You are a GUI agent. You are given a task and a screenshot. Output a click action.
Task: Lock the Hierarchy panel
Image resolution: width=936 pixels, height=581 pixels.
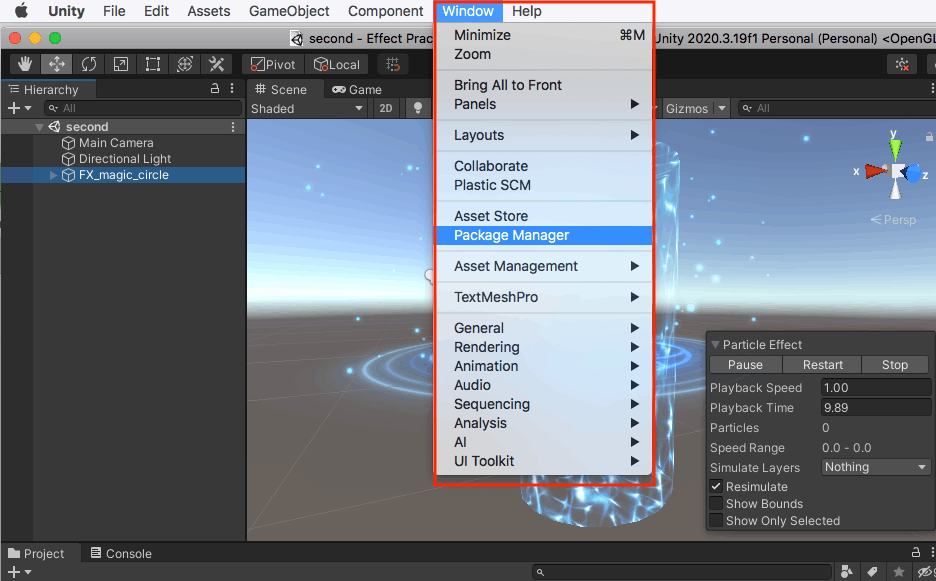215,88
